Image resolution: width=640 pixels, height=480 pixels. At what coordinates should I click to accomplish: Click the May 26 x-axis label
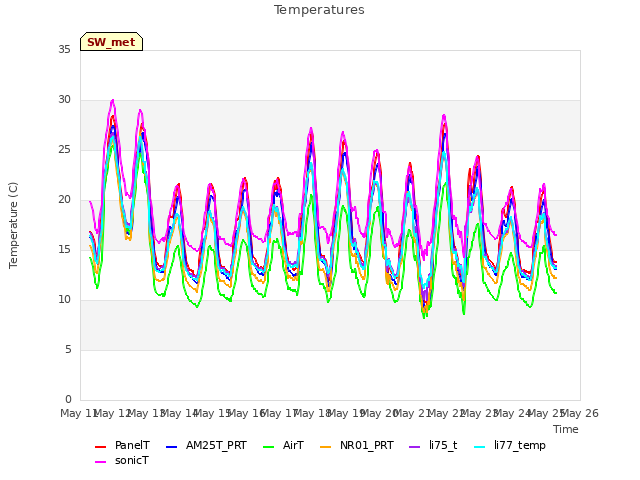coord(580,413)
